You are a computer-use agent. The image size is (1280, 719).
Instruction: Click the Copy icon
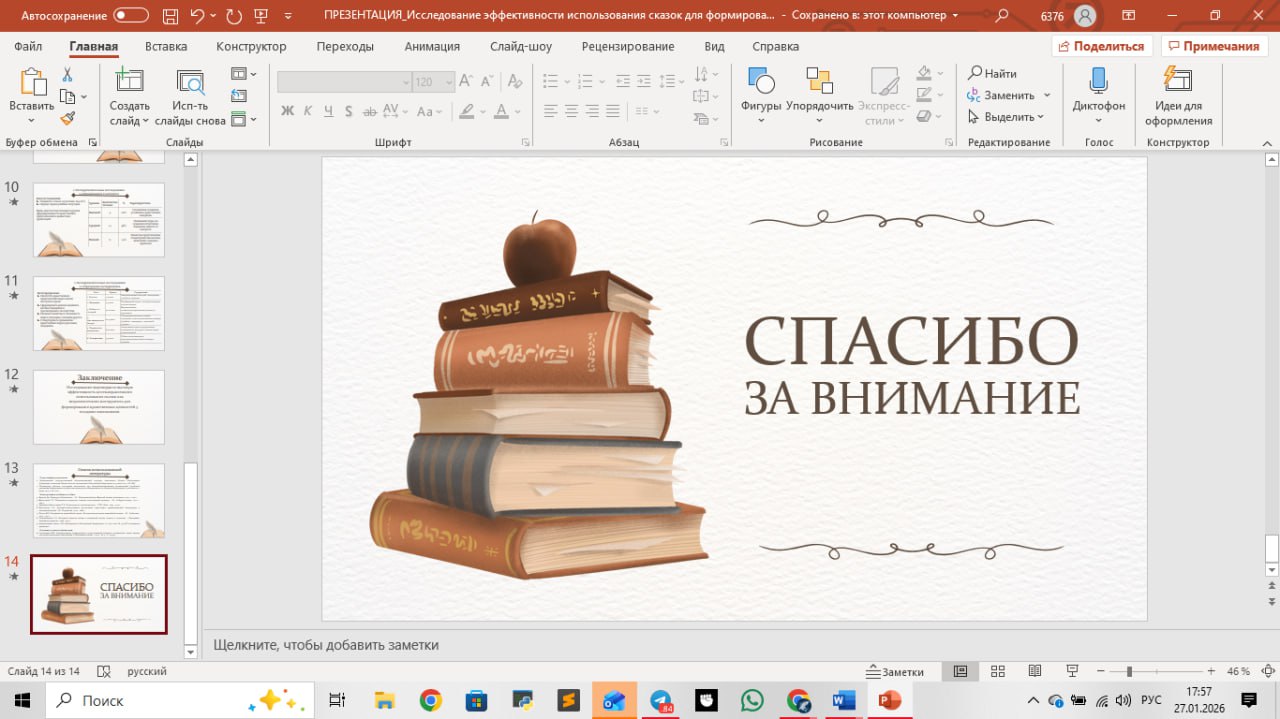tap(68, 97)
